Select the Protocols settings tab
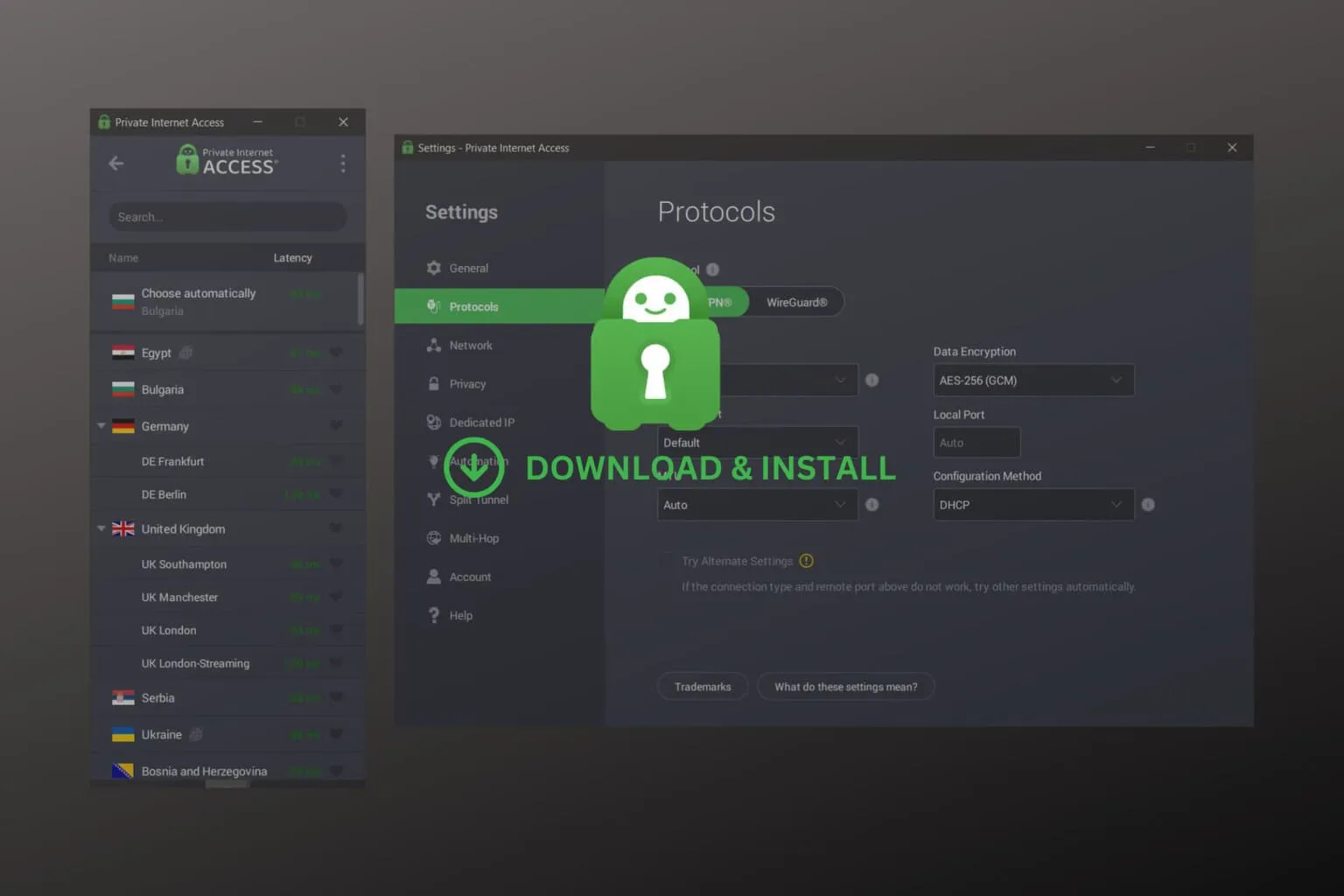 (500, 306)
